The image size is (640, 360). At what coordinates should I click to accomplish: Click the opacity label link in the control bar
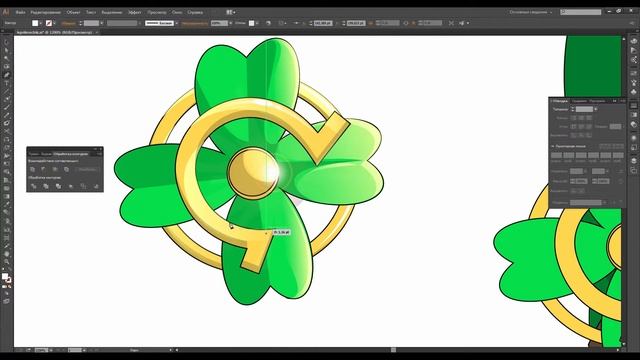tap(195, 23)
